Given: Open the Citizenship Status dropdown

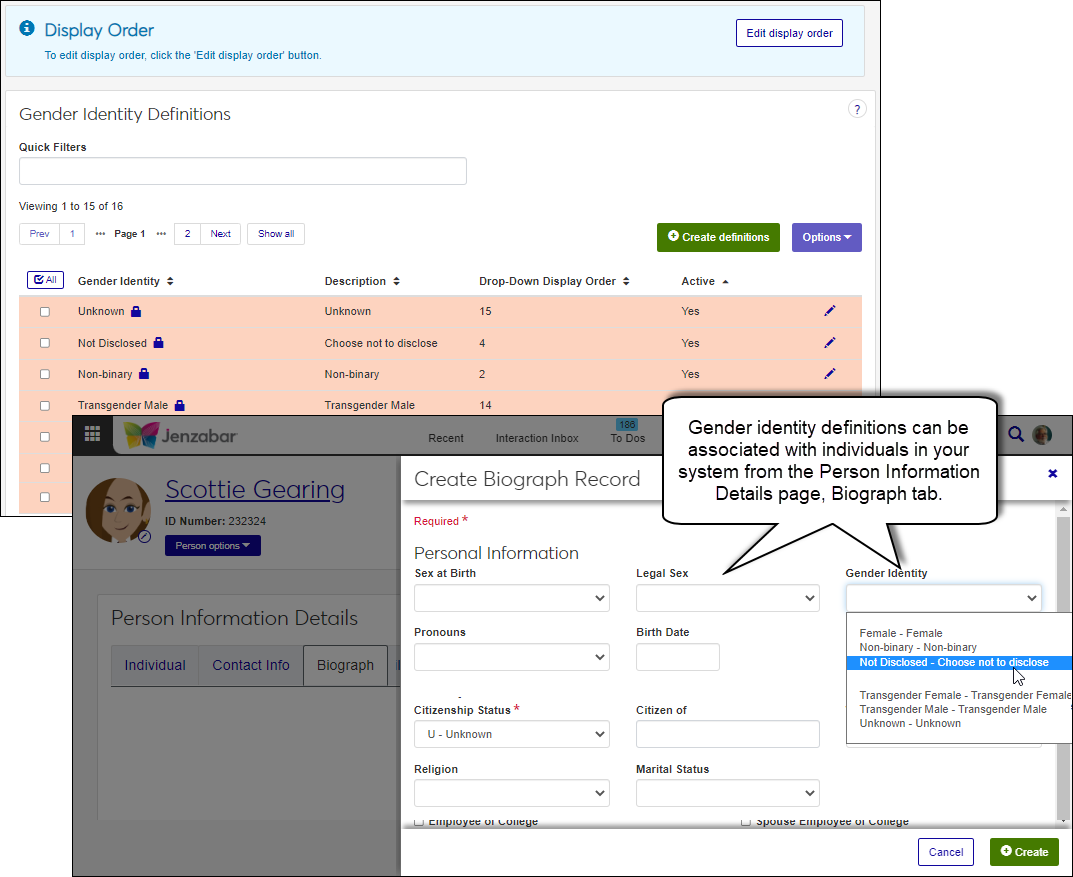Looking at the screenshot, I should point(511,734).
